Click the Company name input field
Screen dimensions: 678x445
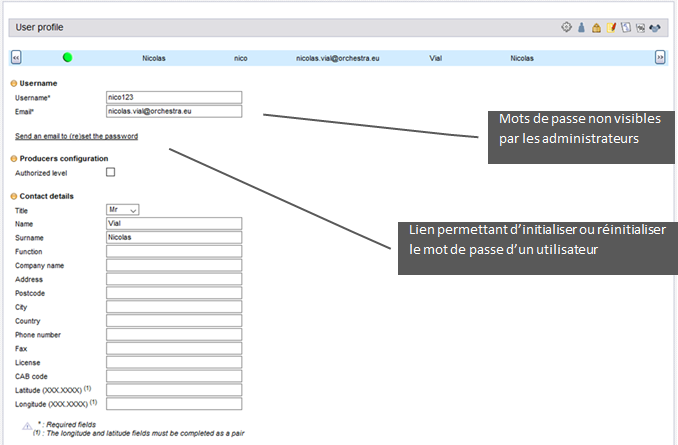[x=175, y=265]
